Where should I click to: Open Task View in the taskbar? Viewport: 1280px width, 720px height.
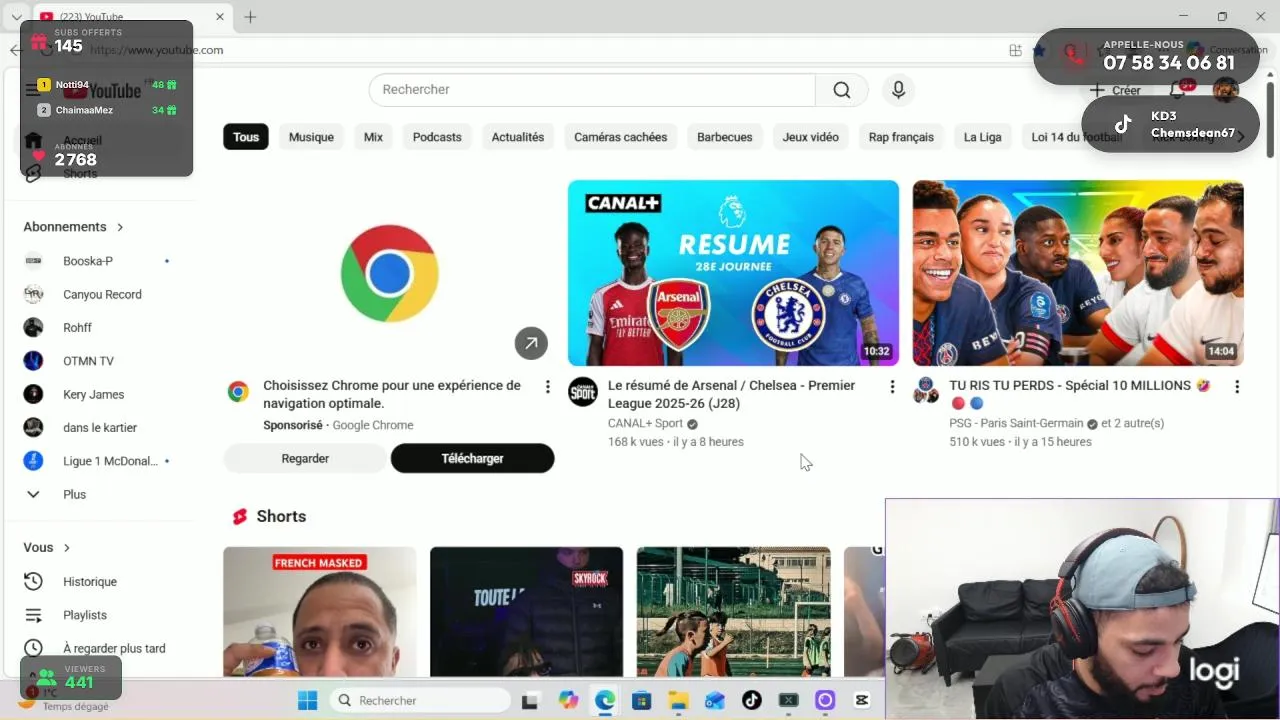(530, 701)
